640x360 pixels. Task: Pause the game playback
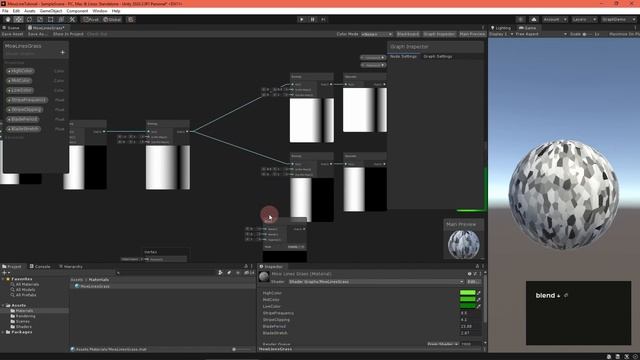point(313,19)
